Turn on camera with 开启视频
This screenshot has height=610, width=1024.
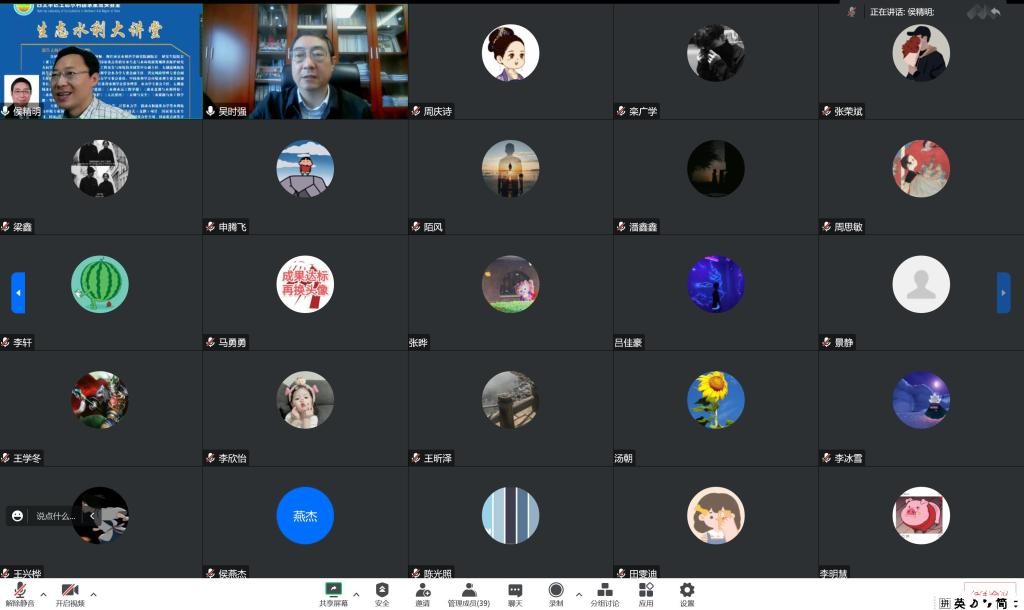pos(70,593)
